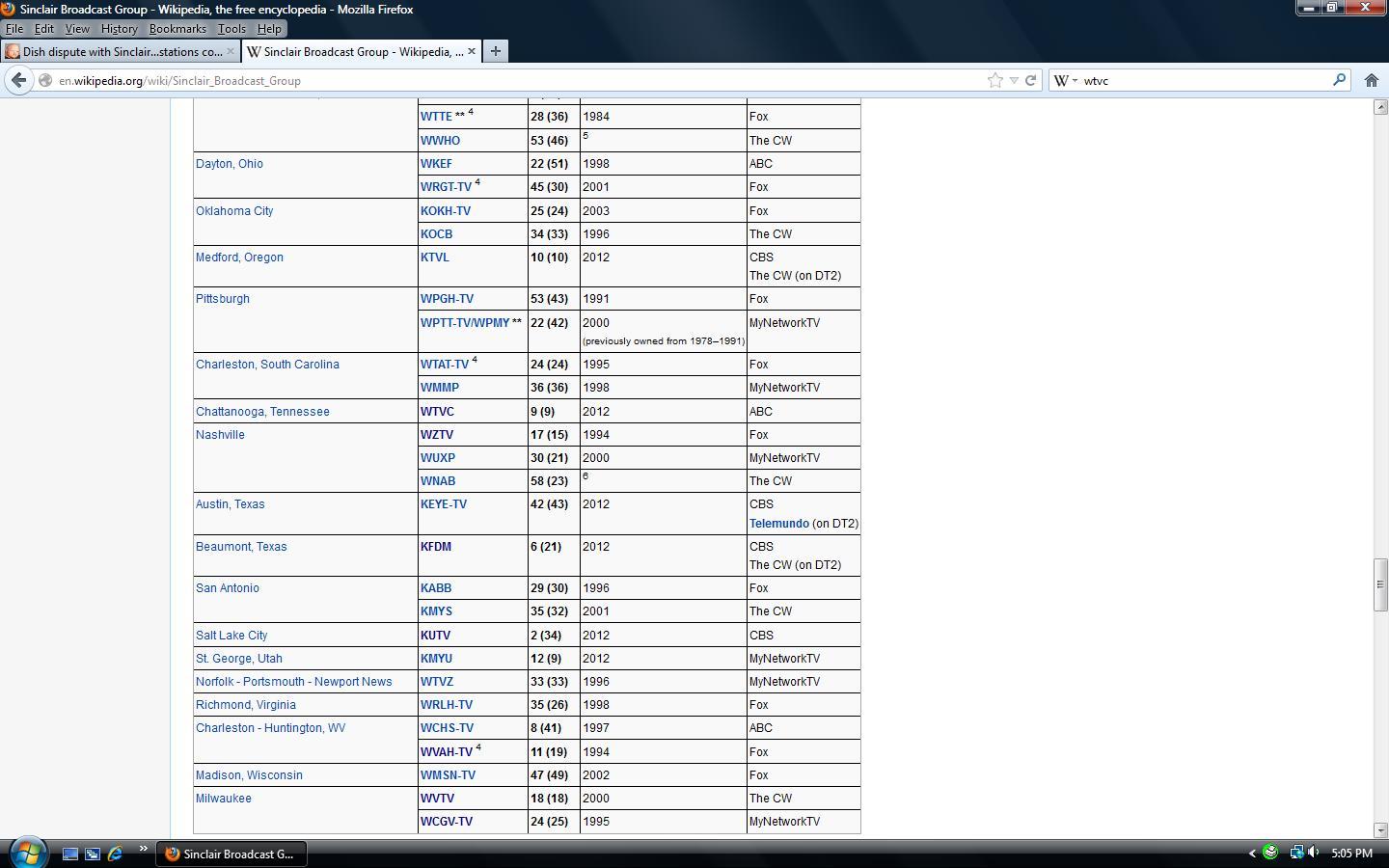Follow the WTVC station link

pos(437,412)
